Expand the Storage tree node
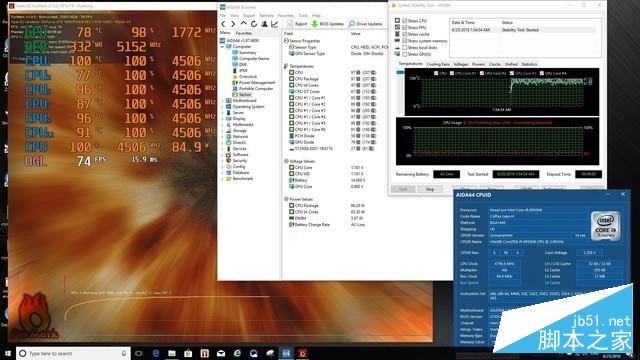Image resolution: width=640 pixels, height=360 pixels. tap(222, 131)
